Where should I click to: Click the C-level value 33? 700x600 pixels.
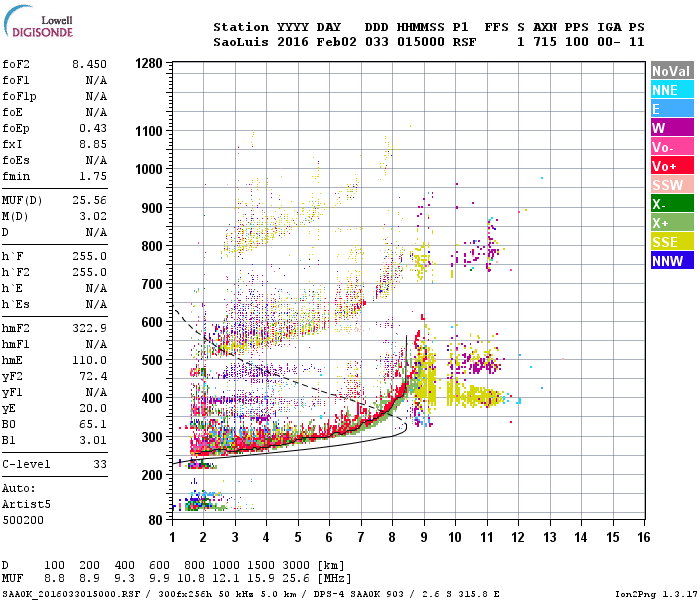point(100,464)
